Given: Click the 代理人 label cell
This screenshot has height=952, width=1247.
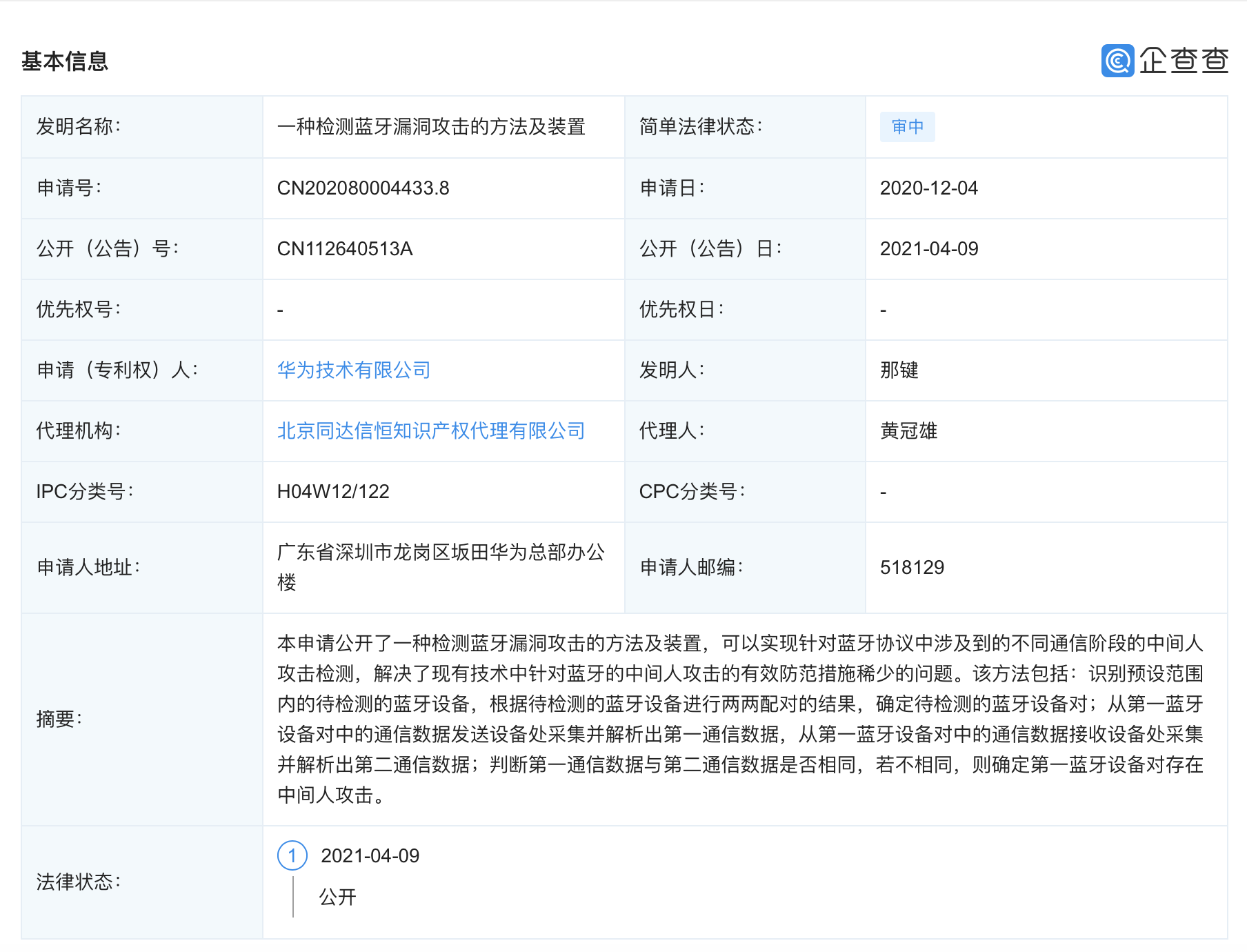Looking at the screenshot, I should (745, 431).
